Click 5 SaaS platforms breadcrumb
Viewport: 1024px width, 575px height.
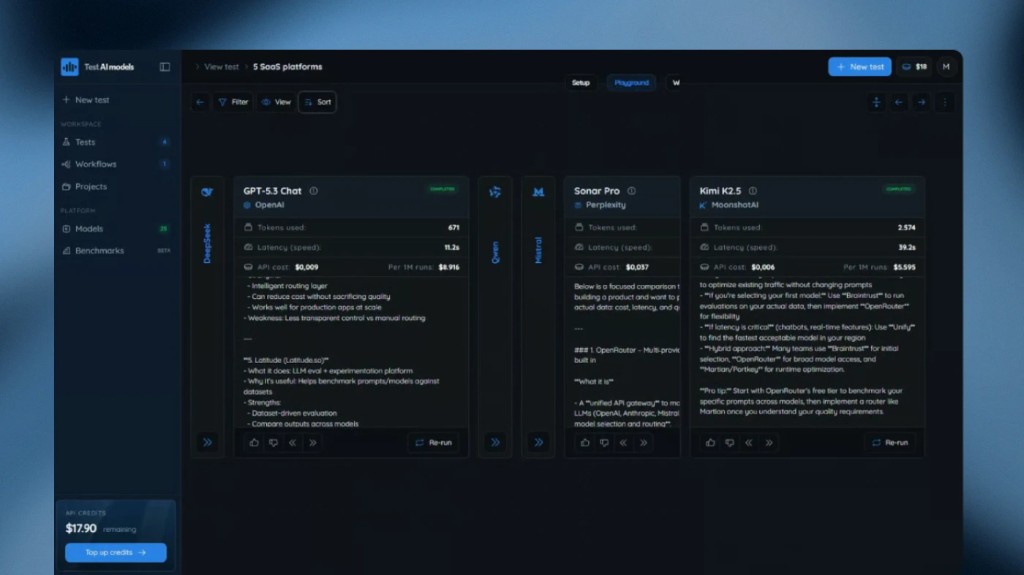(287, 67)
